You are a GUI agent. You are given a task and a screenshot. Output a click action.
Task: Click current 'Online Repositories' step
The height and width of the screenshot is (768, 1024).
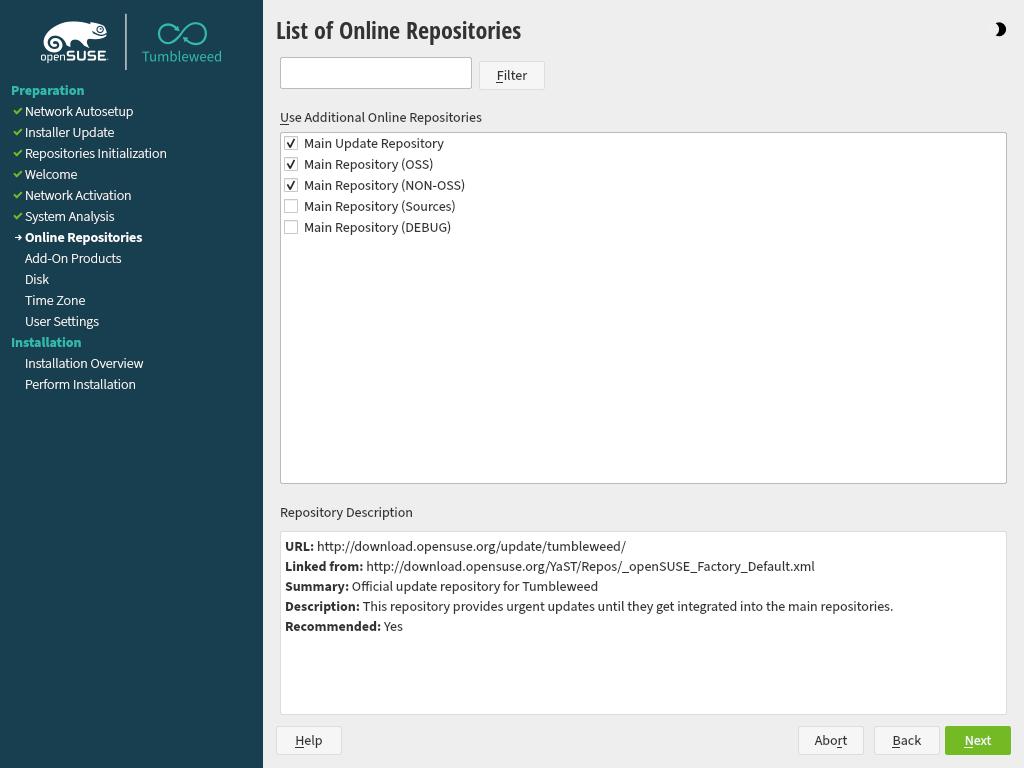tap(84, 238)
